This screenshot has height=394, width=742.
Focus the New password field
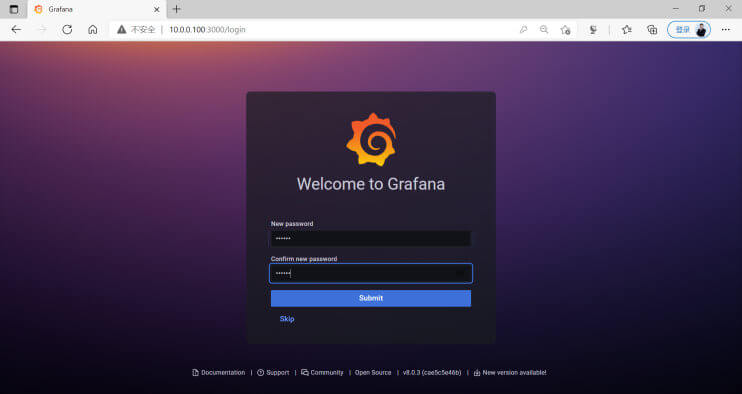371,238
